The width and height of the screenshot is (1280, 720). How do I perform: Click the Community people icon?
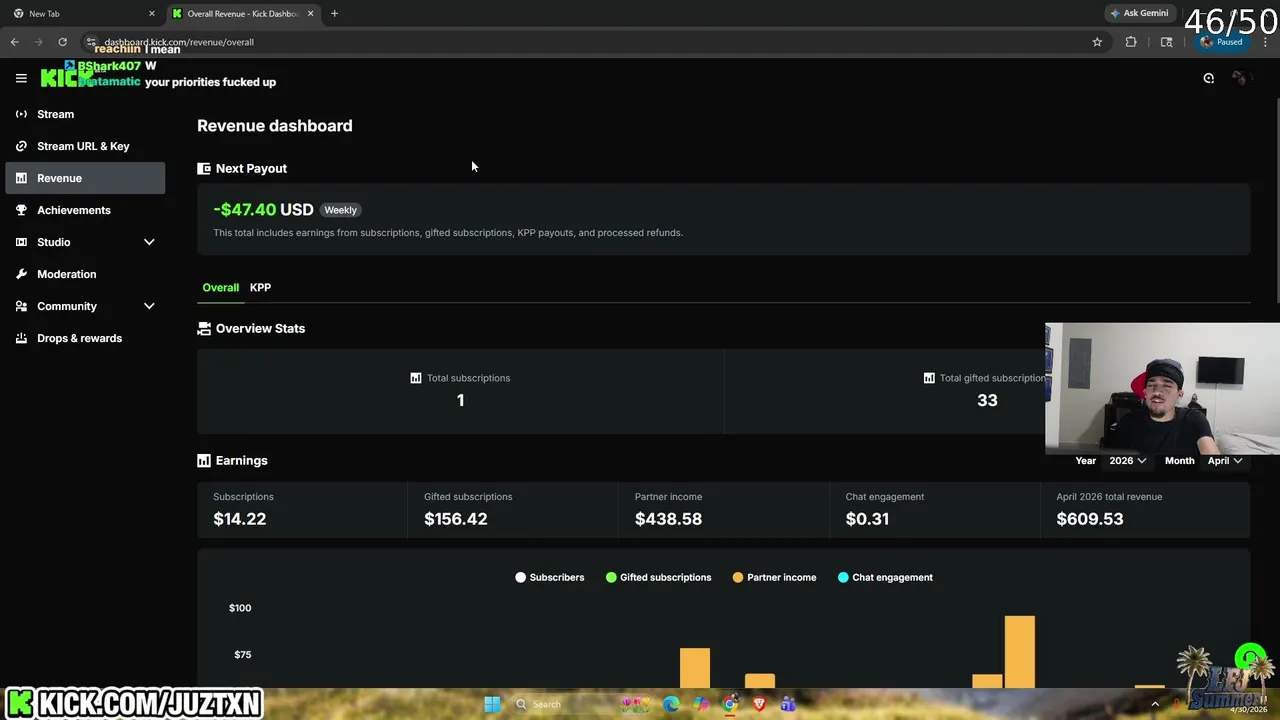tap(21, 306)
